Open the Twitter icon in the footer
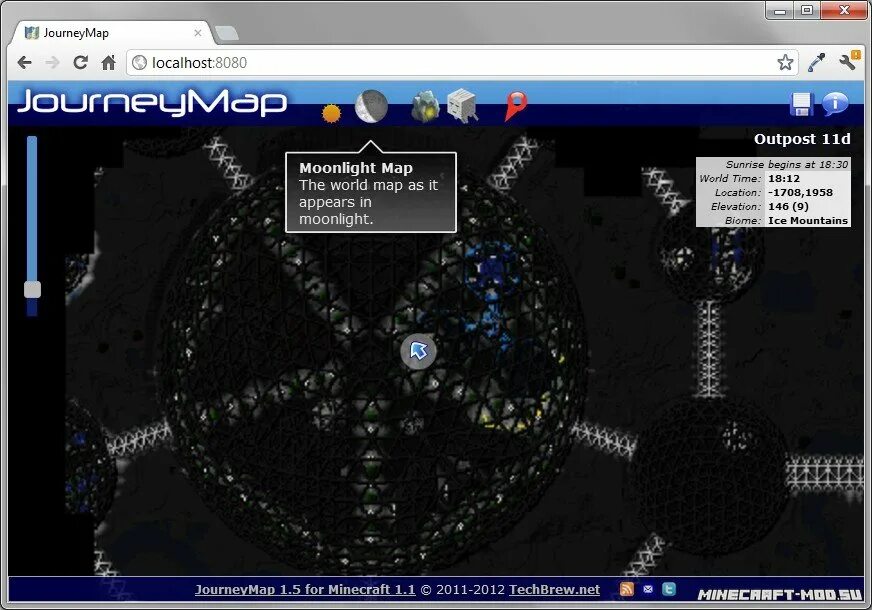 (669, 589)
